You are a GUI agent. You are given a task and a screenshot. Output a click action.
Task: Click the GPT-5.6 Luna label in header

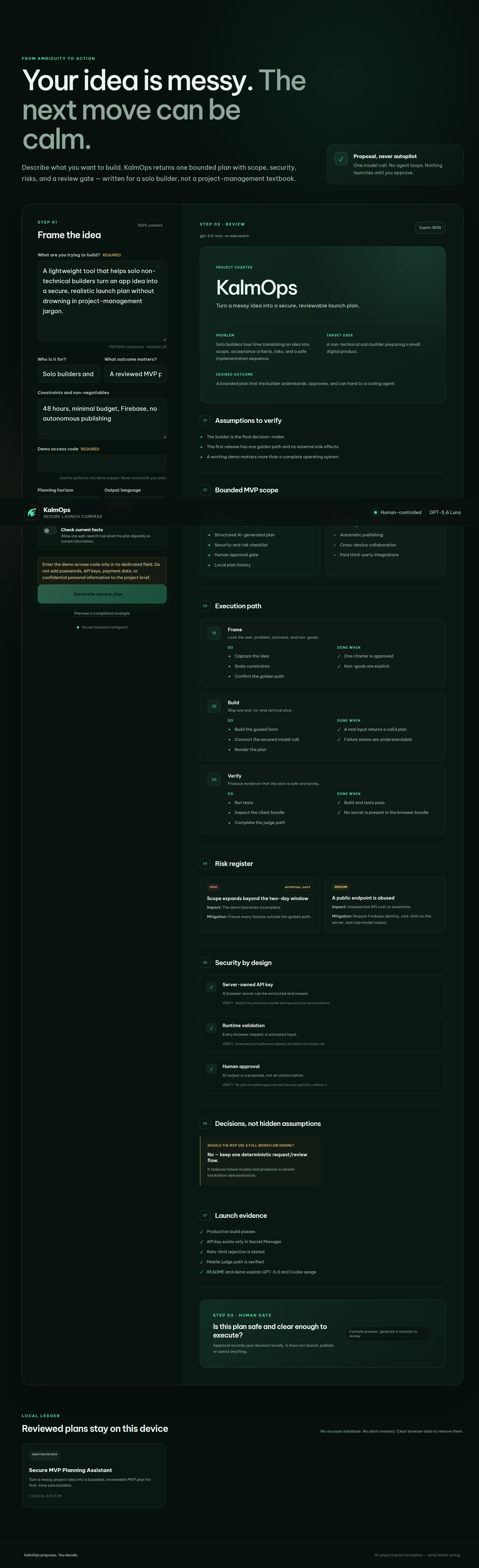tap(445, 513)
